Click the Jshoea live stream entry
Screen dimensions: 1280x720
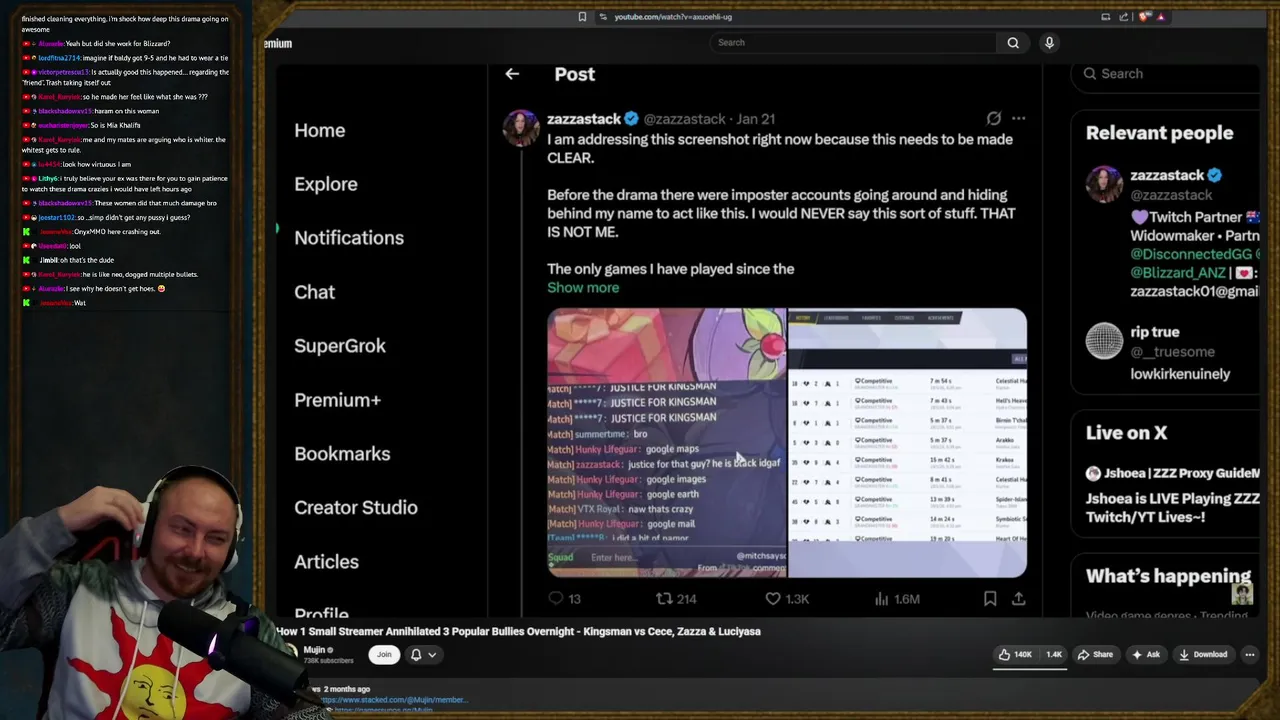(1172, 495)
